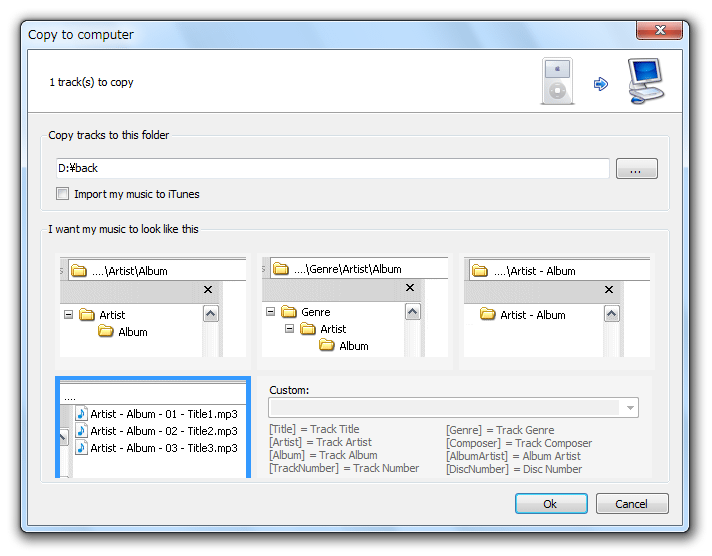Click the "[Title] = Track Title" legend text

click(314, 429)
